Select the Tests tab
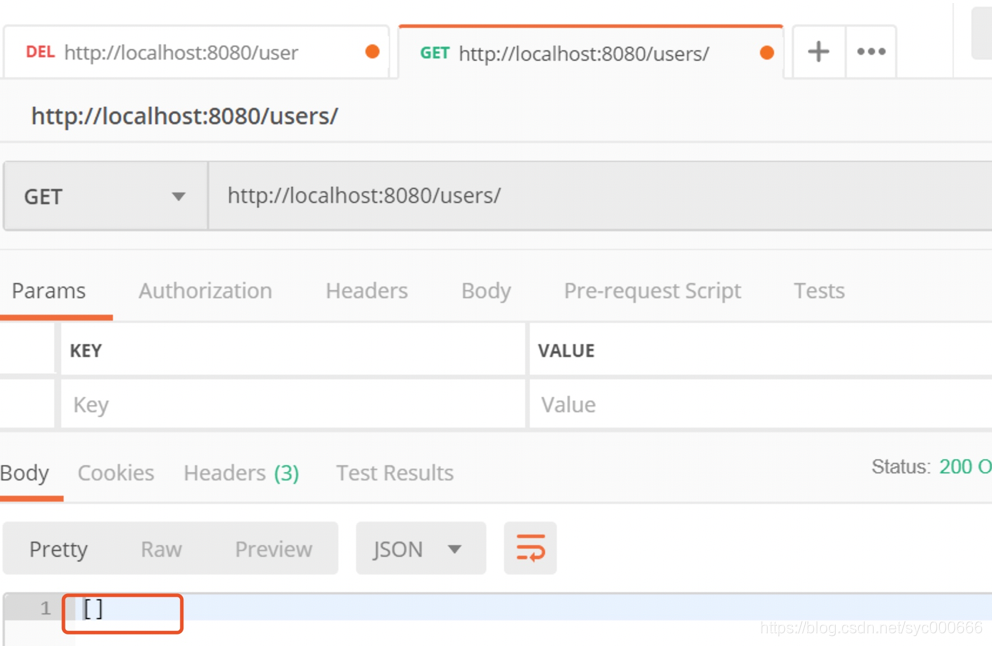The image size is (992, 646). point(819,290)
